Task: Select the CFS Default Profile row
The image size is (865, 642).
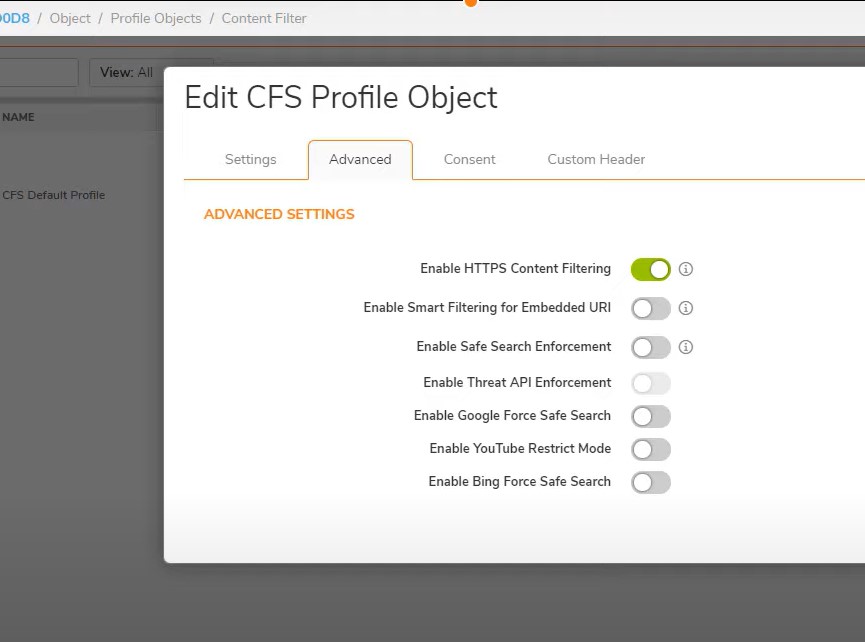Action: (53, 195)
